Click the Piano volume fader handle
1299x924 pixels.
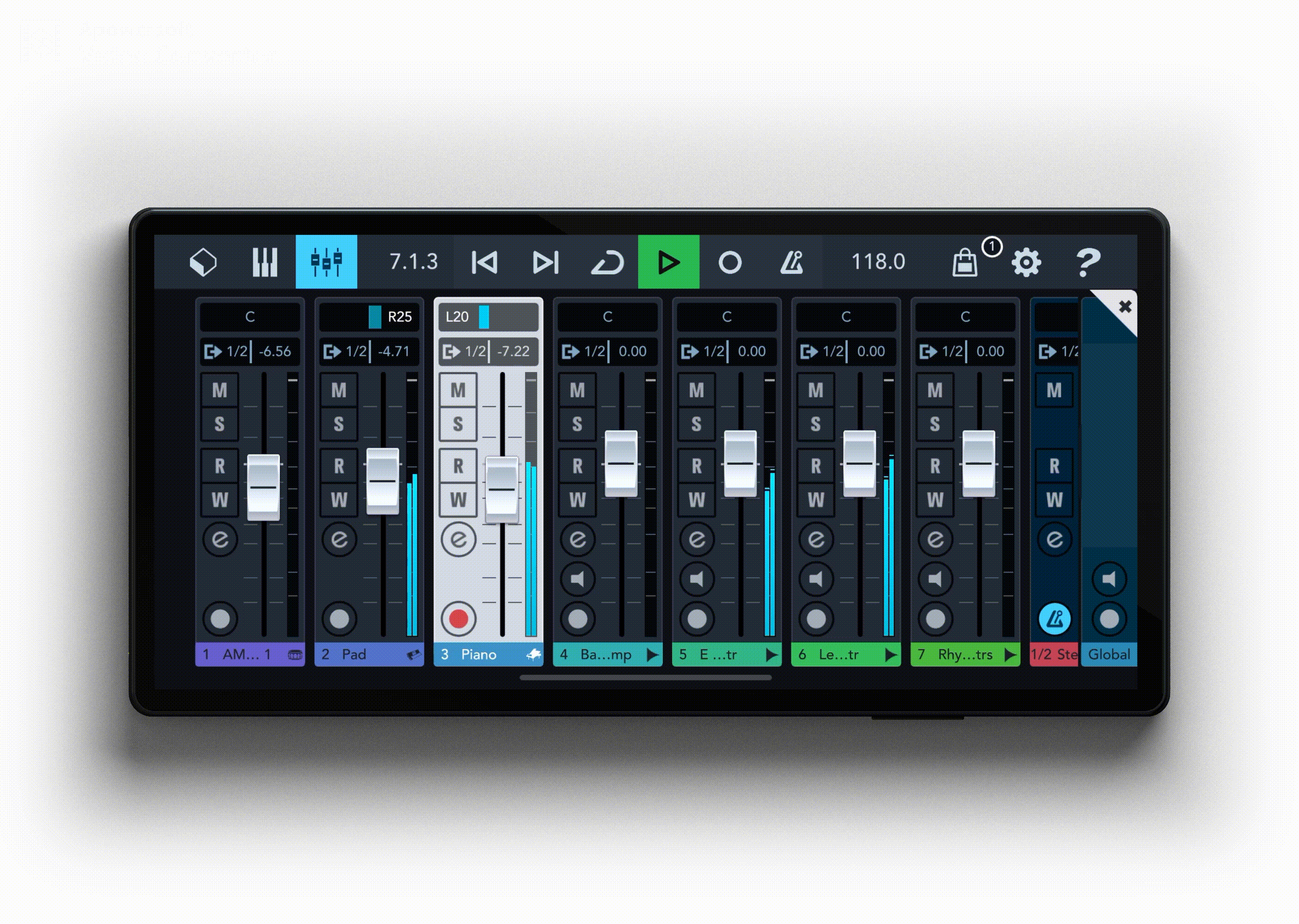click(x=502, y=489)
